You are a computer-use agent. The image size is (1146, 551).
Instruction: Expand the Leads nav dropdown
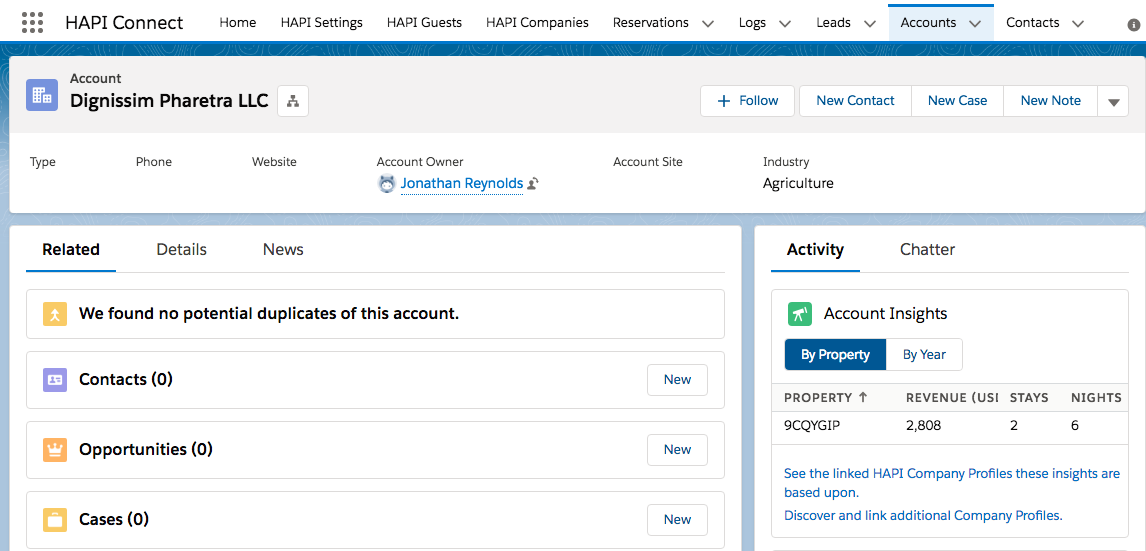pos(869,23)
